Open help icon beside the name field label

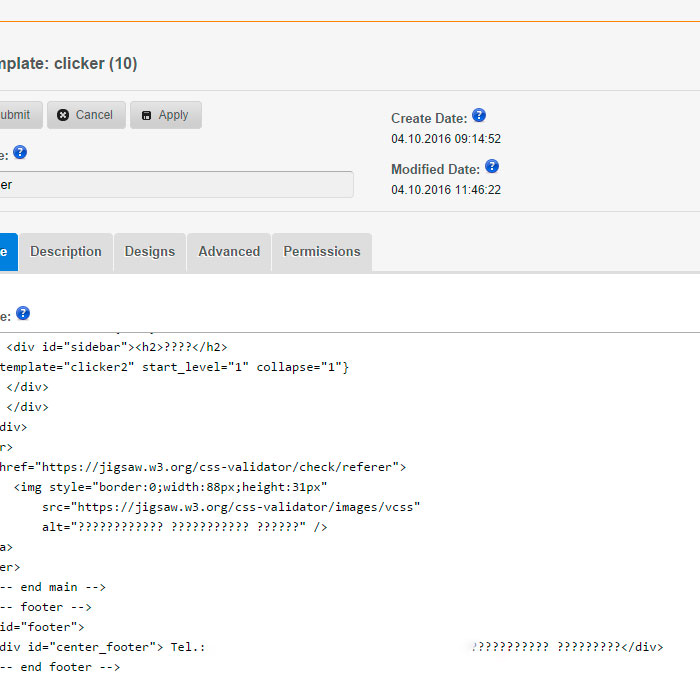point(20,152)
